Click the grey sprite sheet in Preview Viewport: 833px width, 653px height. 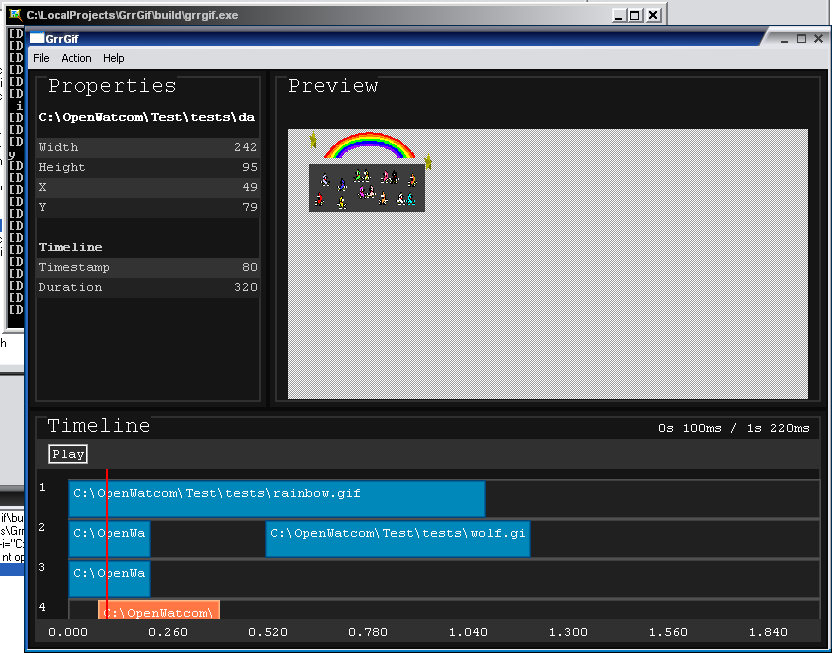366,188
